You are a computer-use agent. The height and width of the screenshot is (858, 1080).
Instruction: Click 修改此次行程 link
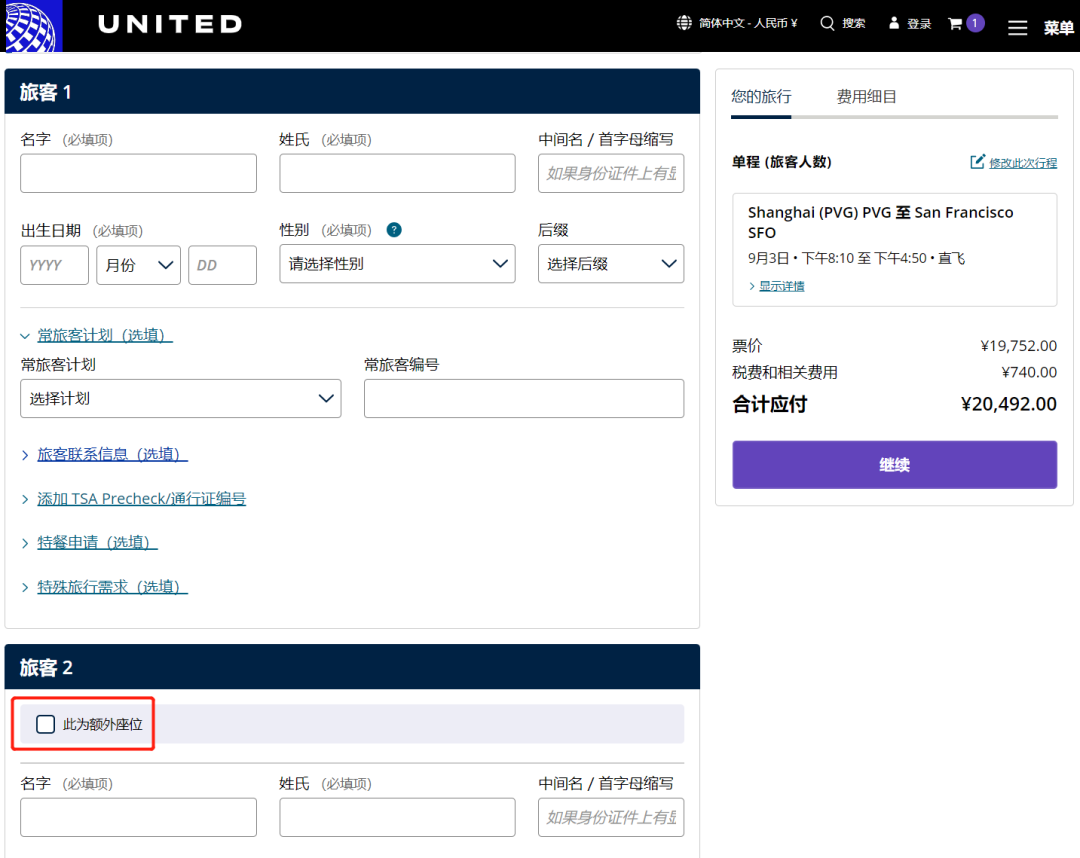pyautogui.click(x=1023, y=163)
